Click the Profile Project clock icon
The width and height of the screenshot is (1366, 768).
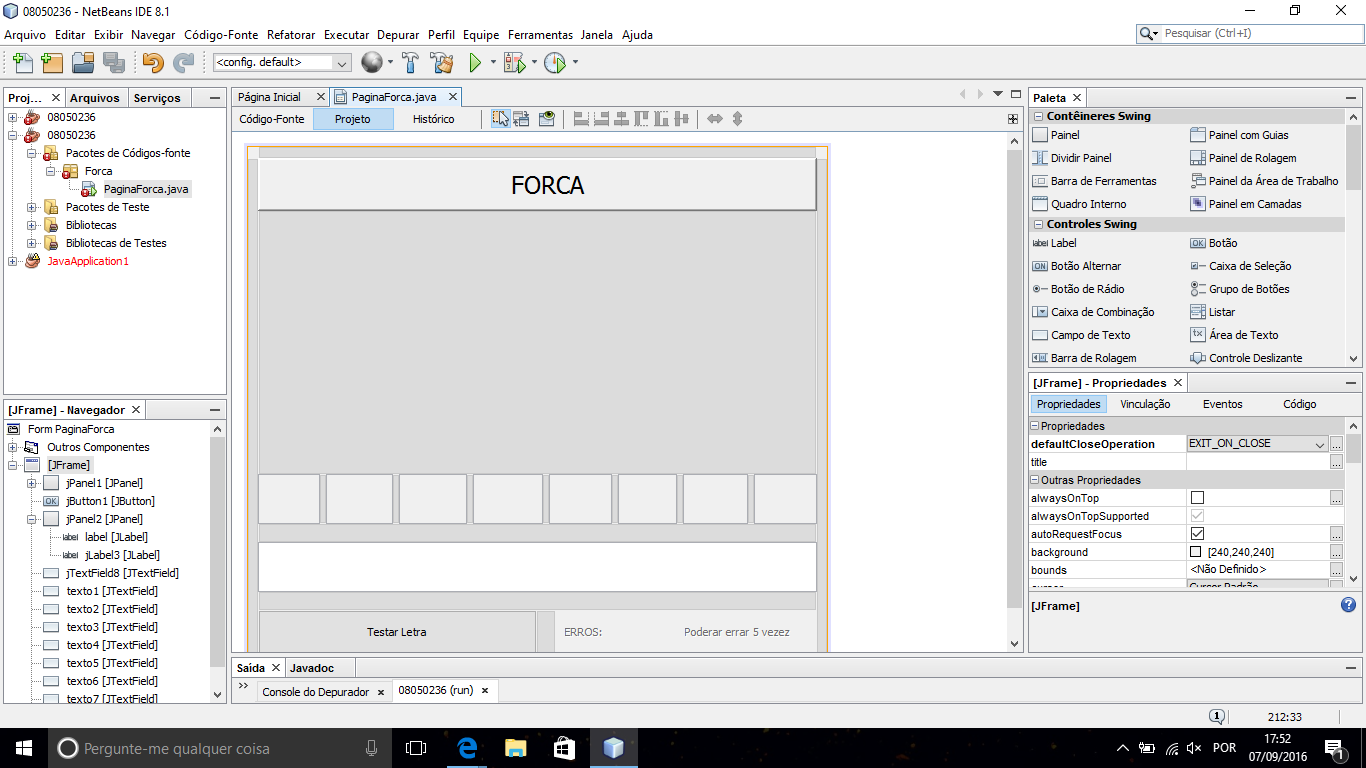coord(555,62)
